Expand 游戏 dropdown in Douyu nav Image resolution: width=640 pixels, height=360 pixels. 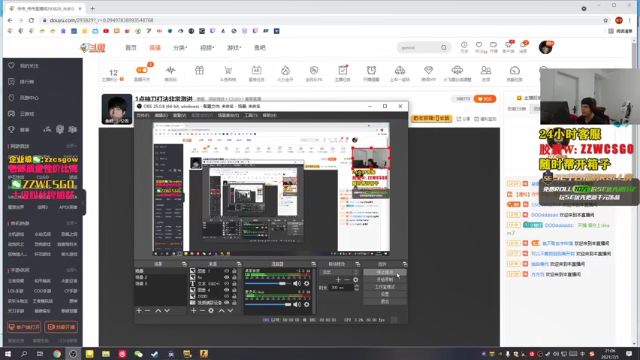tap(234, 48)
